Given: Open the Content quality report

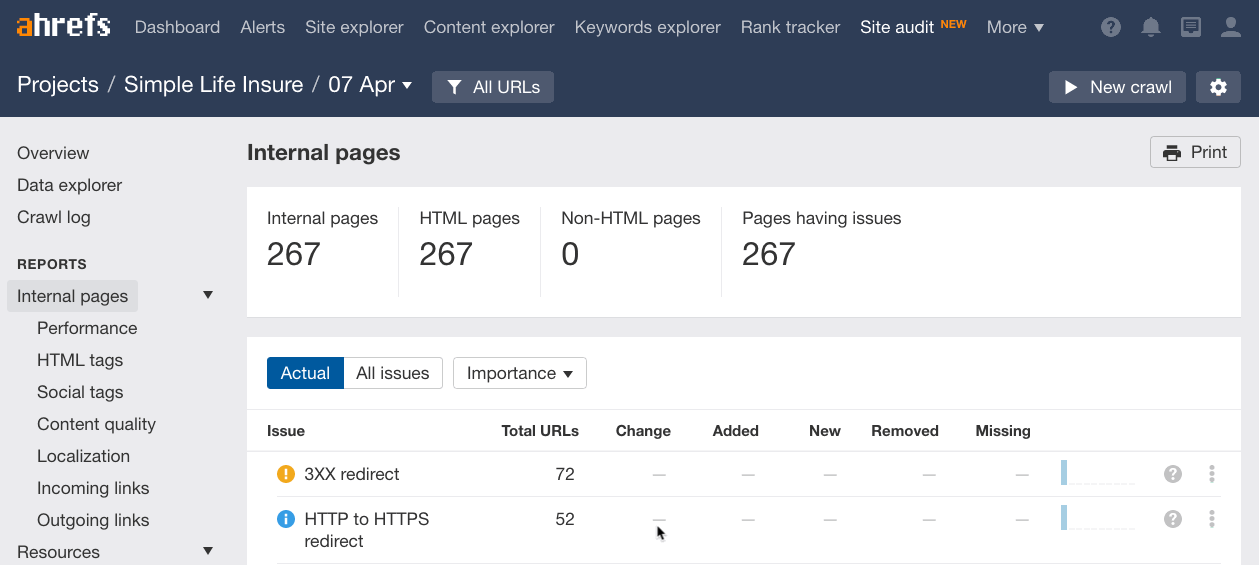Looking at the screenshot, I should click(96, 424).
